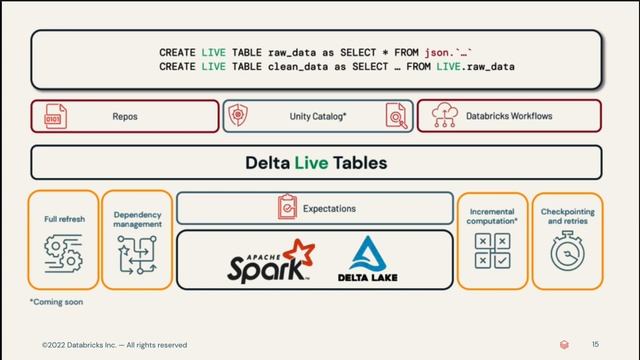Click the *Coming soon footnote

(56, 302)
